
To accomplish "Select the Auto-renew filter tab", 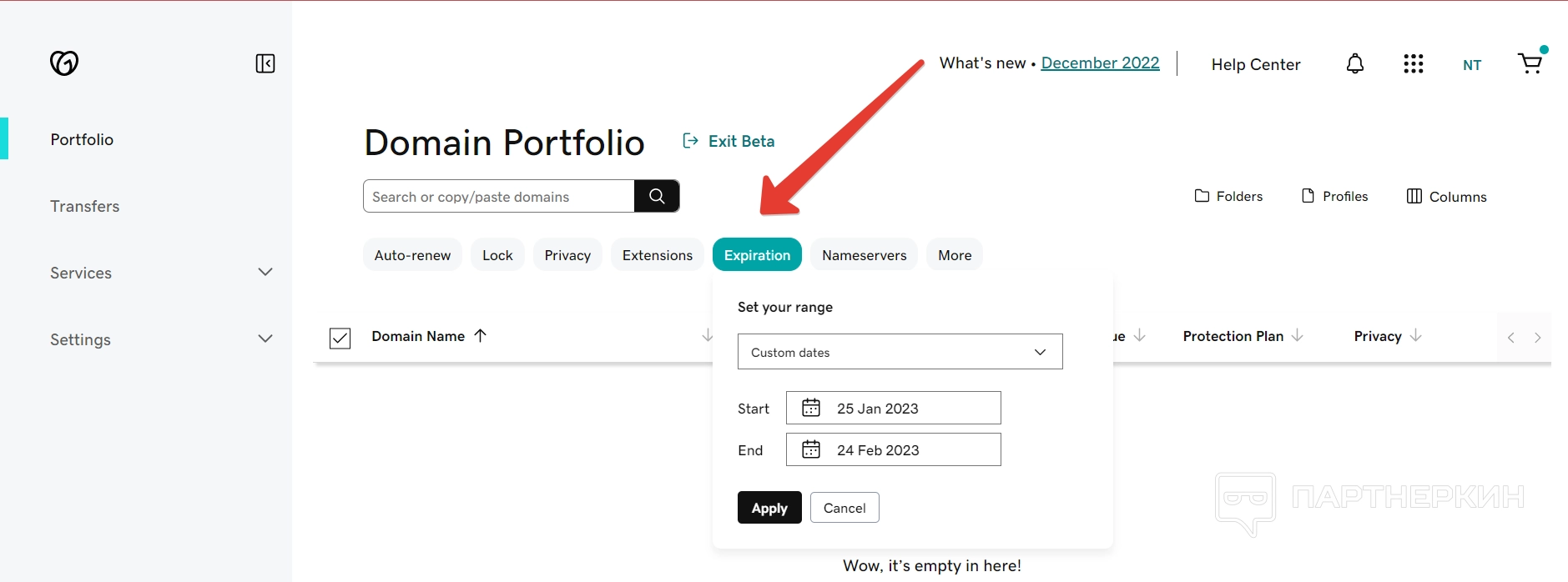I will point(412,255).
